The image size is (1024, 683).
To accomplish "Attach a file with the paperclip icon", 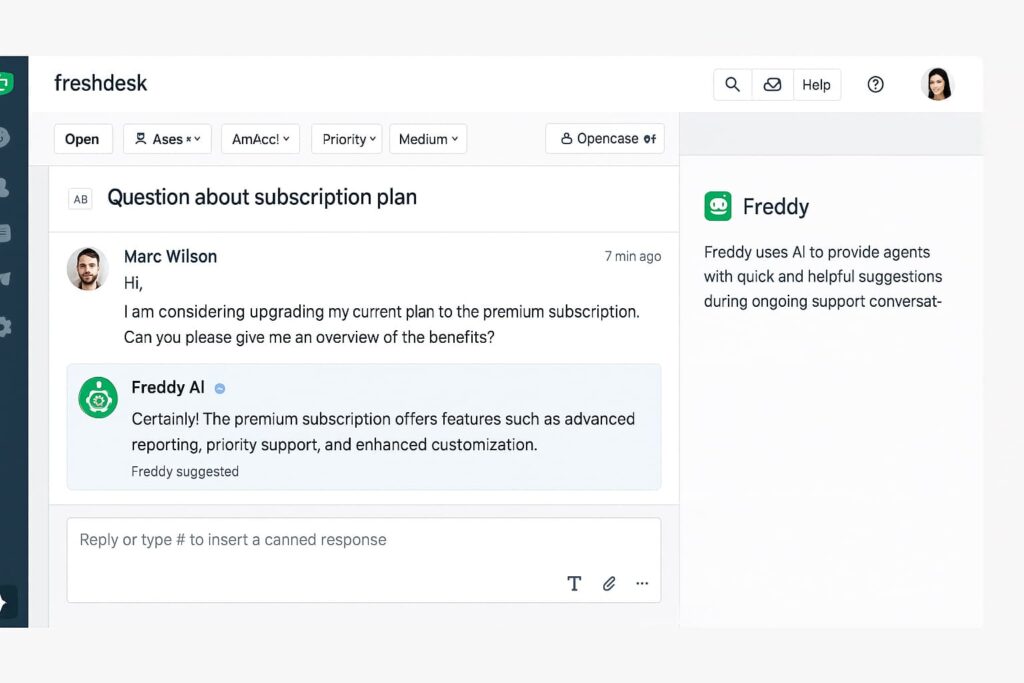I will [609, 584].
